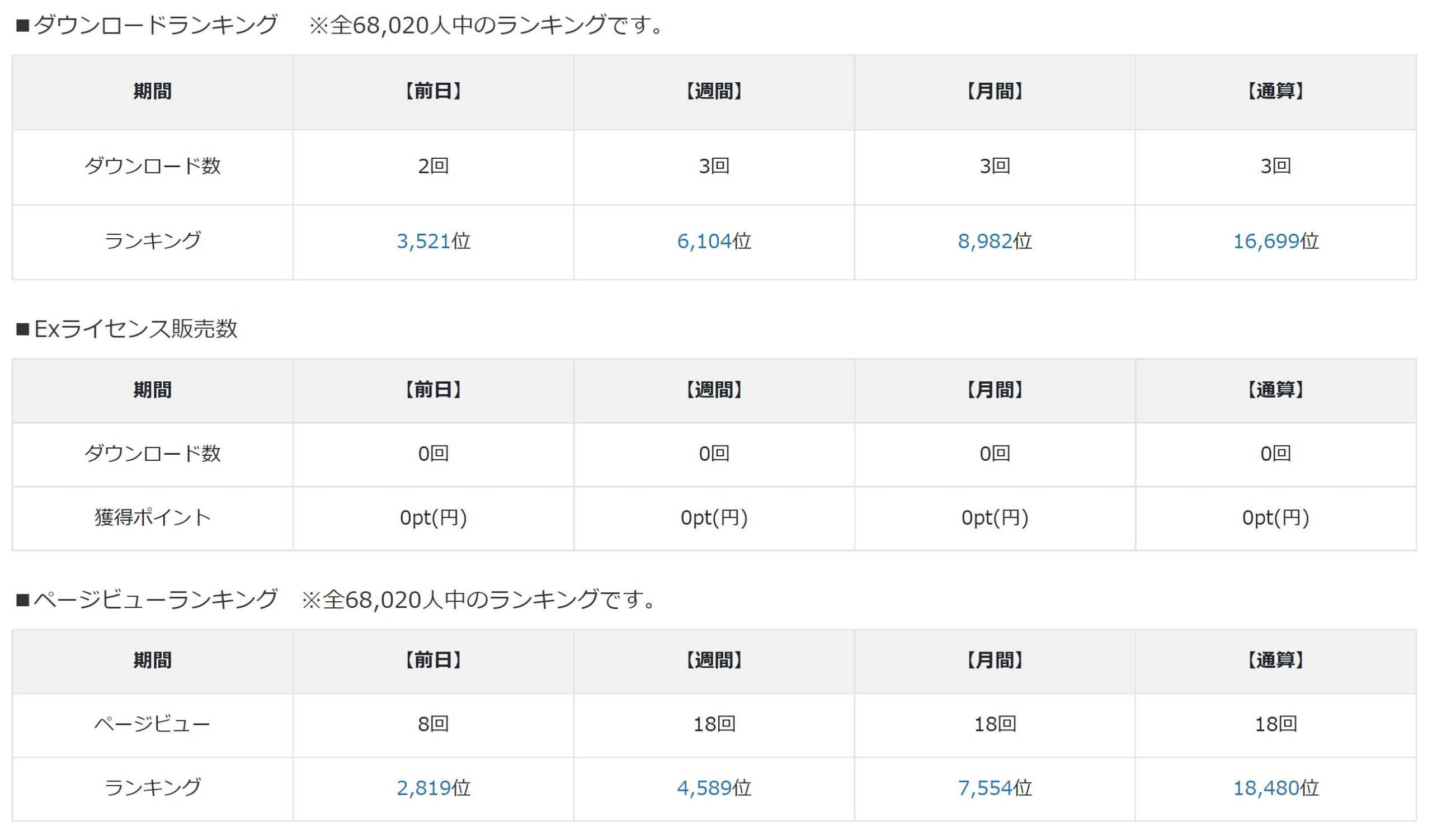Open the 2,819位 previous-day page view ranking
The width and height of the screenshot is (1432, 840).
423,788
